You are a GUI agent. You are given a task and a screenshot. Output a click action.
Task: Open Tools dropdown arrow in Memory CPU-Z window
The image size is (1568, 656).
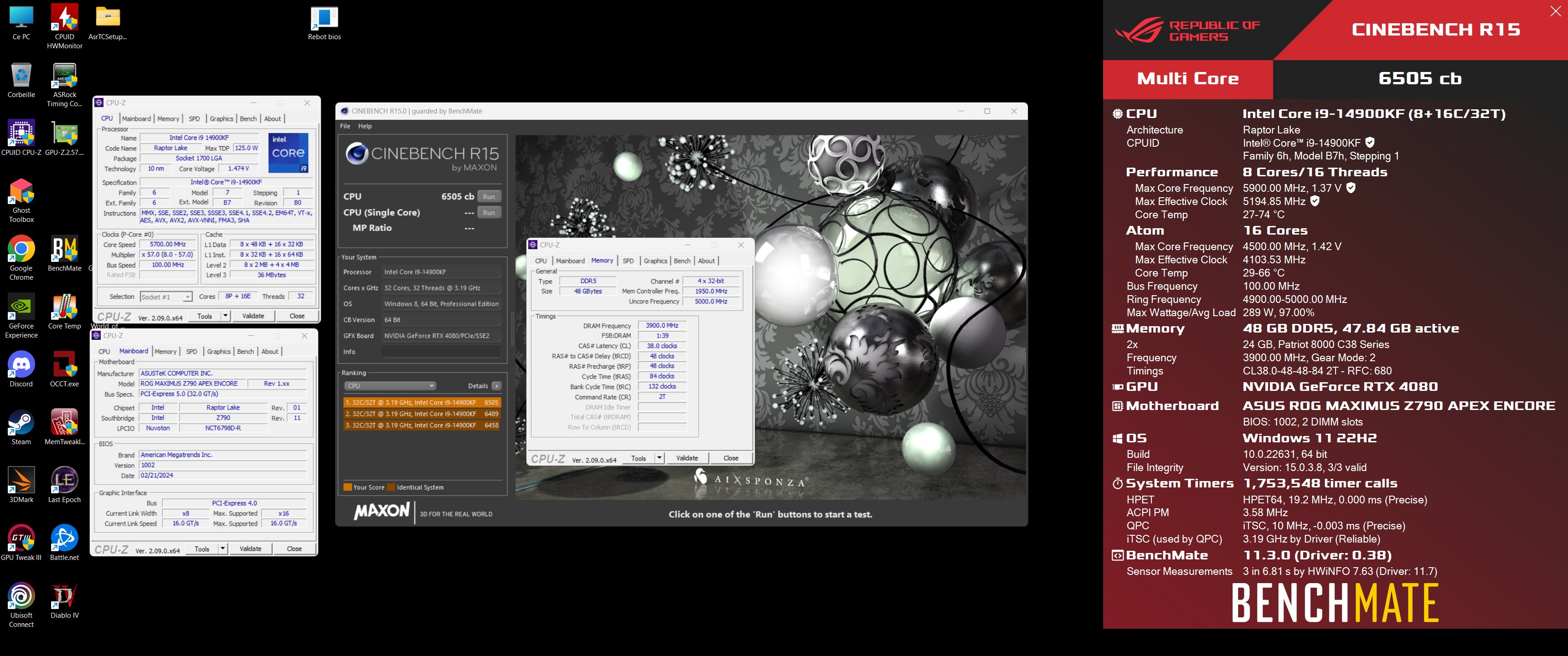[659, 458]
